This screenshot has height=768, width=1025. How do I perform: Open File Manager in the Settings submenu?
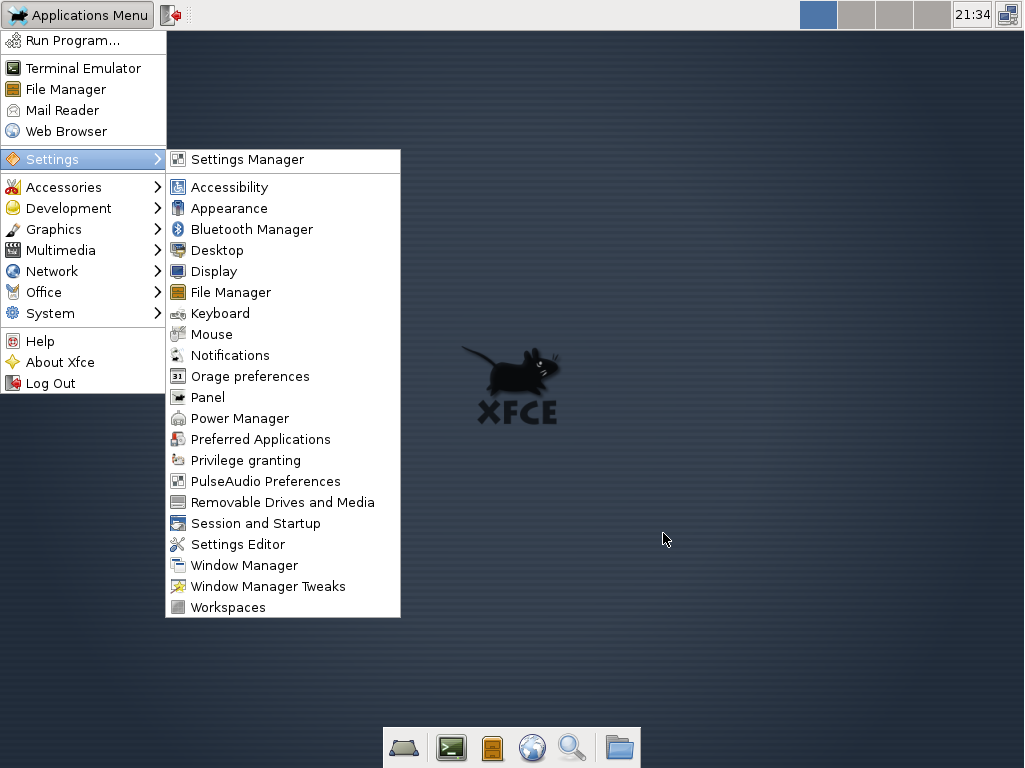[282, 292]
